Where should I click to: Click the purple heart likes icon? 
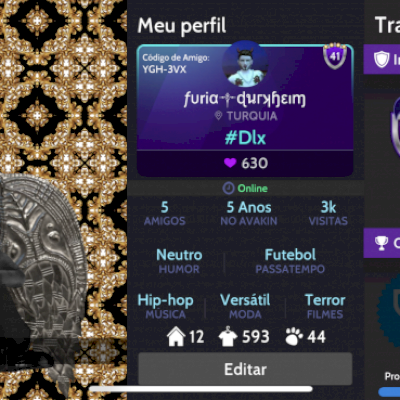(230, 163)
